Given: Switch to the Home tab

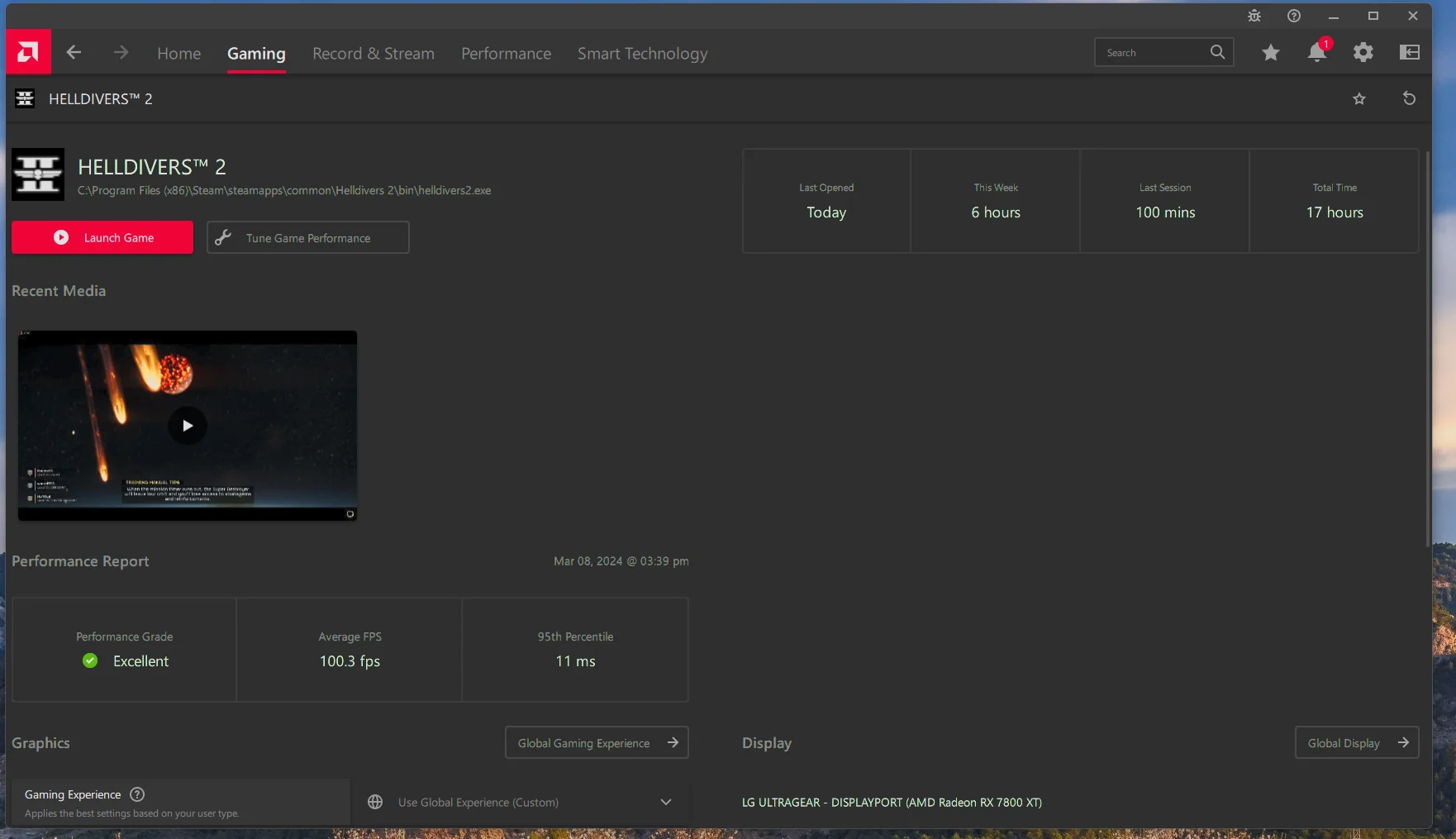Looking at the screenshot, I should click(x=179, y=54).
